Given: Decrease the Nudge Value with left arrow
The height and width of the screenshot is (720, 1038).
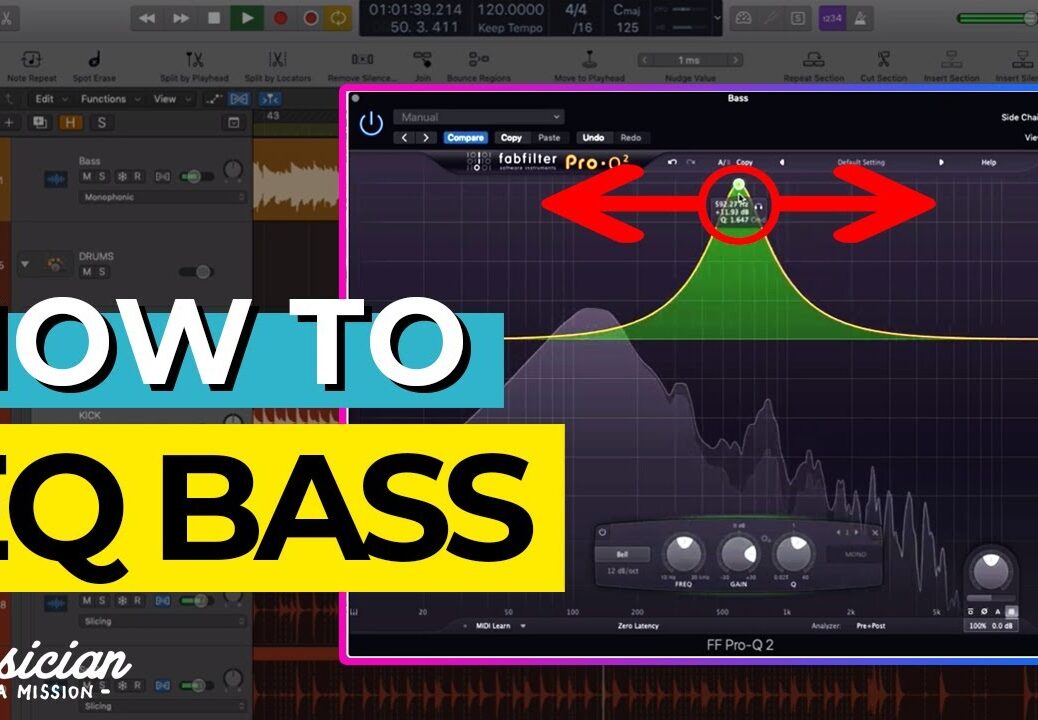Looking at the screenshot, I should (643, 60).
